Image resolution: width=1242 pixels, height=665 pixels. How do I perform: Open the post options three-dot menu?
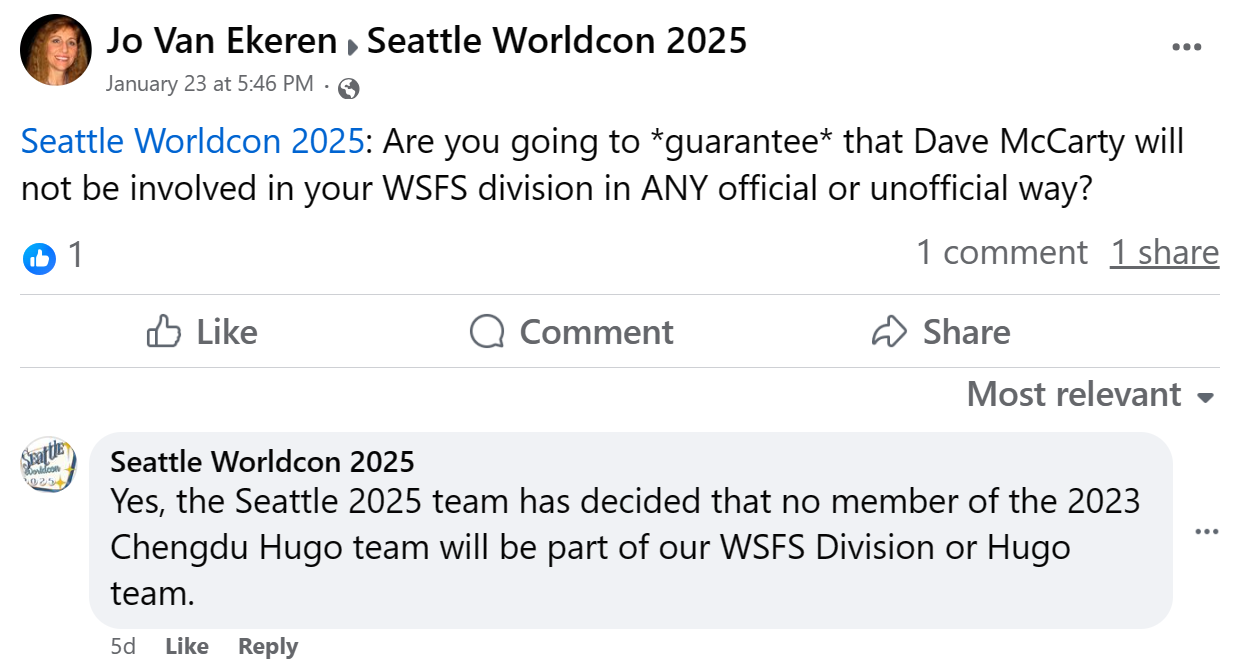tap(1186, 47)
